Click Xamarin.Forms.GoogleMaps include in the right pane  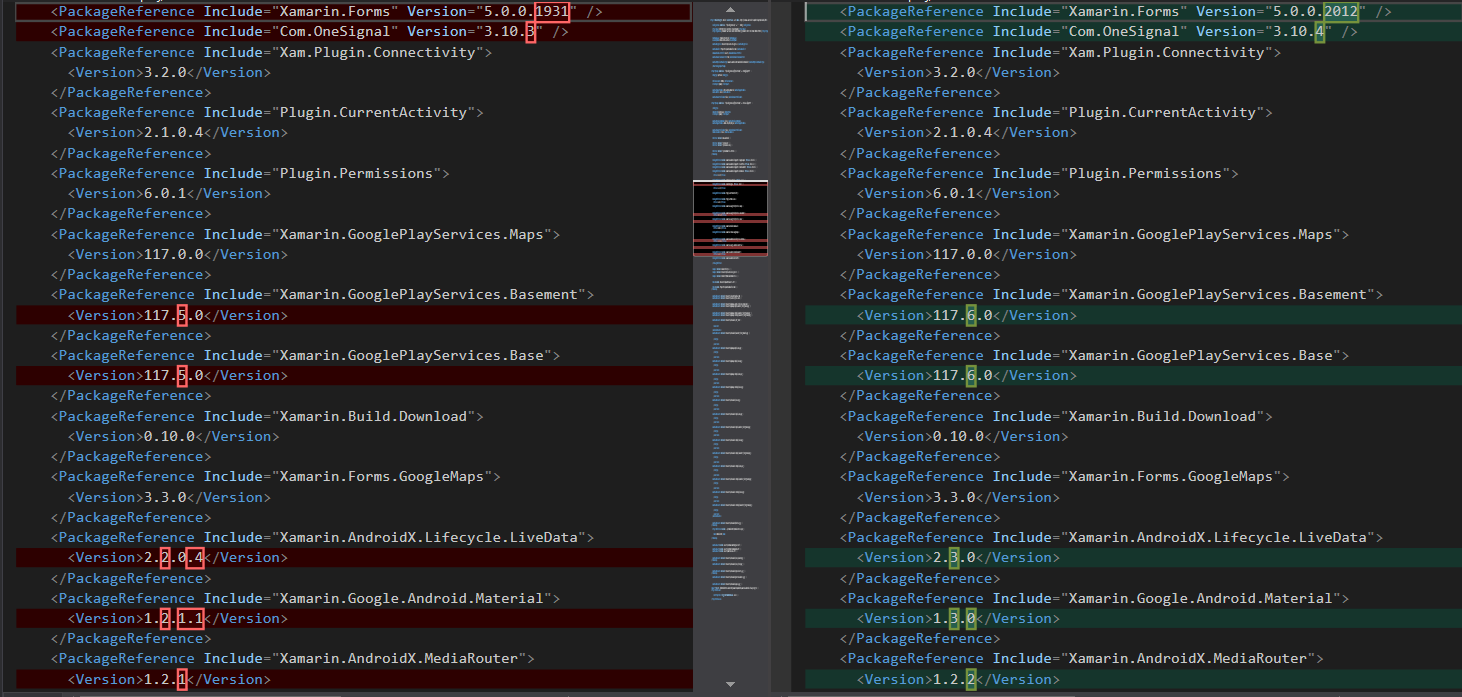pos(1064,476)
